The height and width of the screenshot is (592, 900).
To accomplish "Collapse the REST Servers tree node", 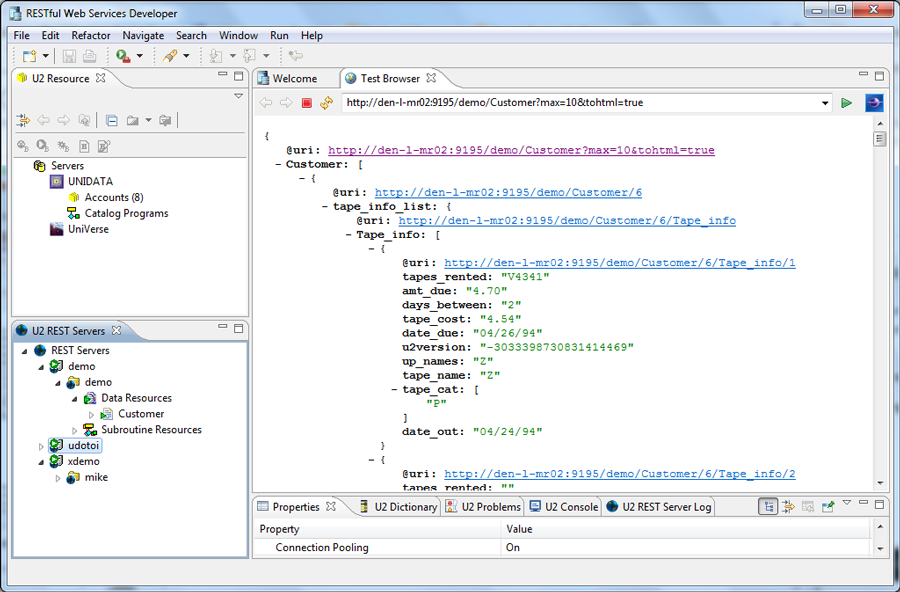I will point(24,351).
